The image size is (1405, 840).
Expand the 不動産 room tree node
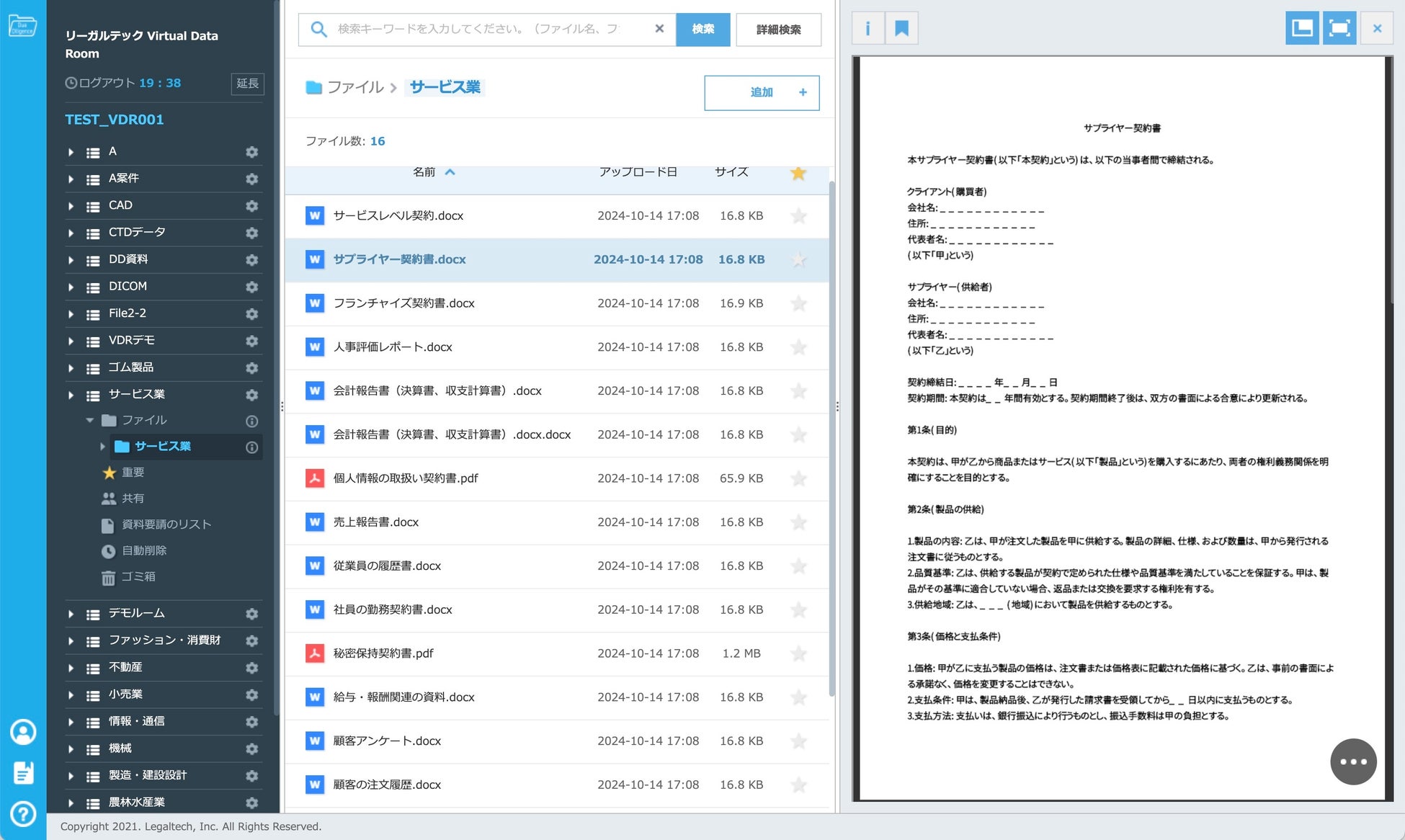pos(71,668)
